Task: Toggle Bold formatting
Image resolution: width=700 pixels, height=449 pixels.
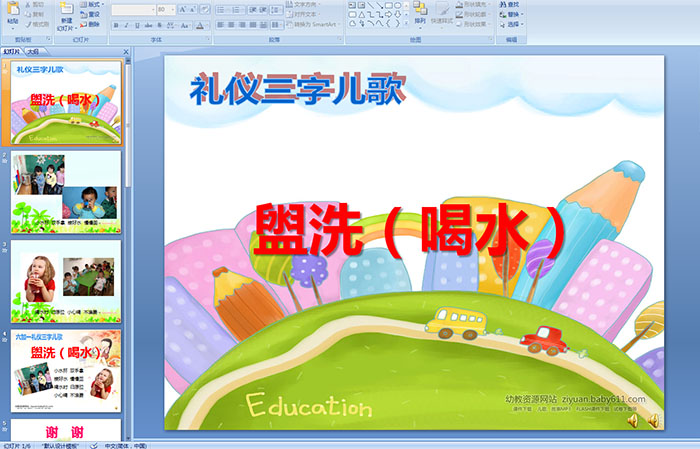Action: (x=116, y=25)
